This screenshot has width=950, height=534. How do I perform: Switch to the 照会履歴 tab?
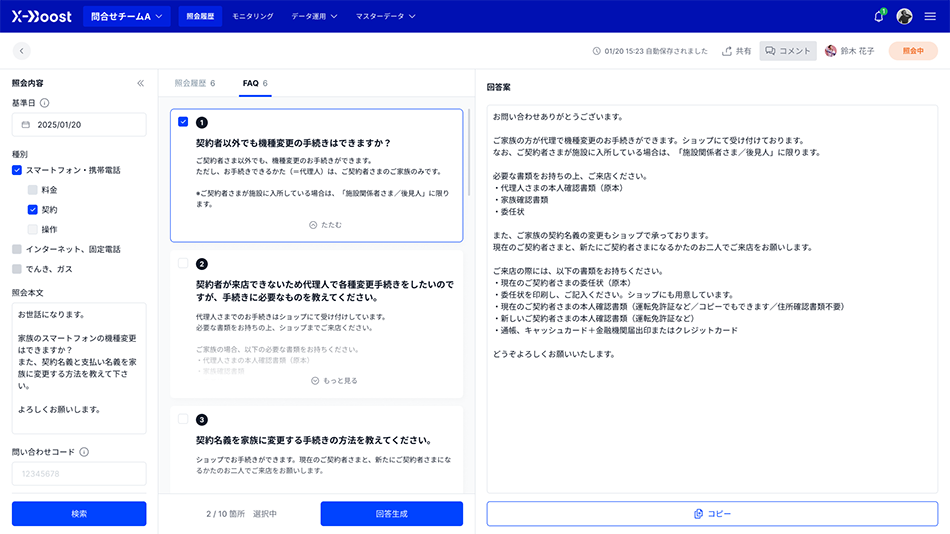[194, 83]
